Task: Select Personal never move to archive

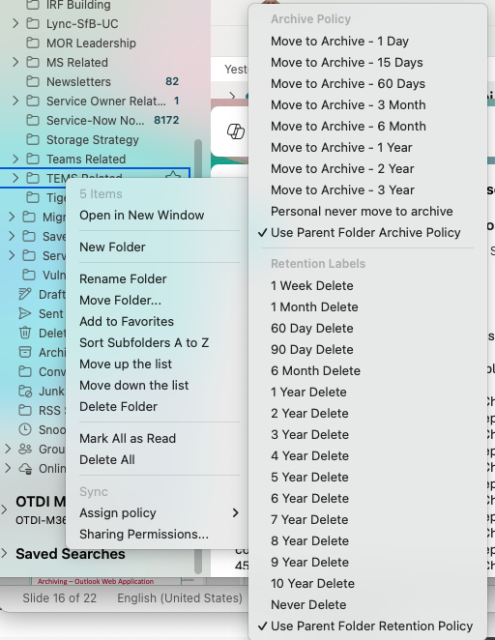Action: click(x=362, y=211)
